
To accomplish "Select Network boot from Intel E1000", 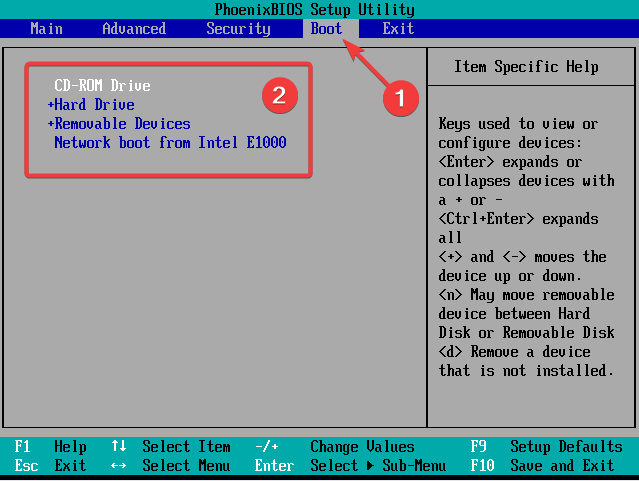I will pyautogui.click(x=170, y=143).
